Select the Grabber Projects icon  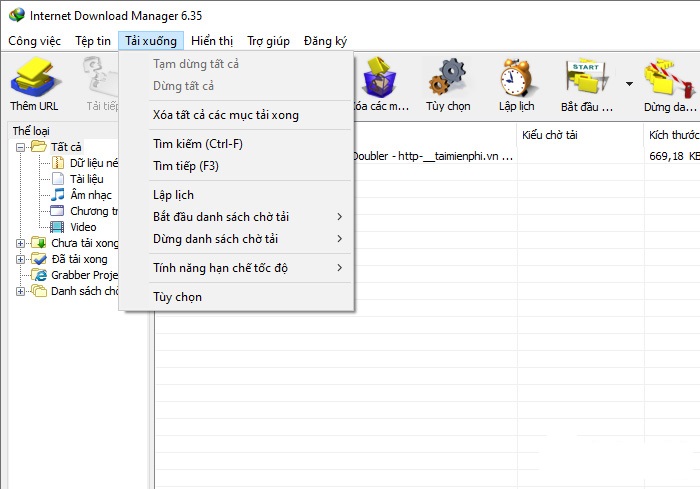click(x=39, y=275)
